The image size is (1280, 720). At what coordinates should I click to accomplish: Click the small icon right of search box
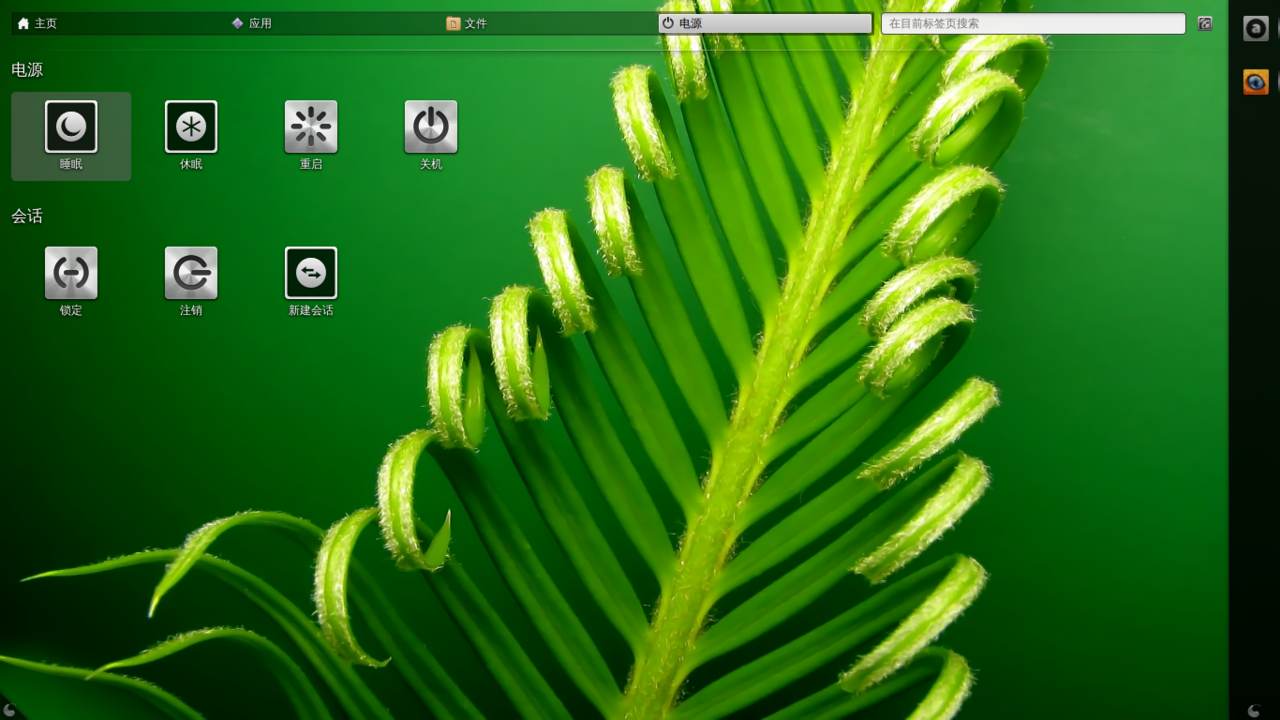point(1205,23)
